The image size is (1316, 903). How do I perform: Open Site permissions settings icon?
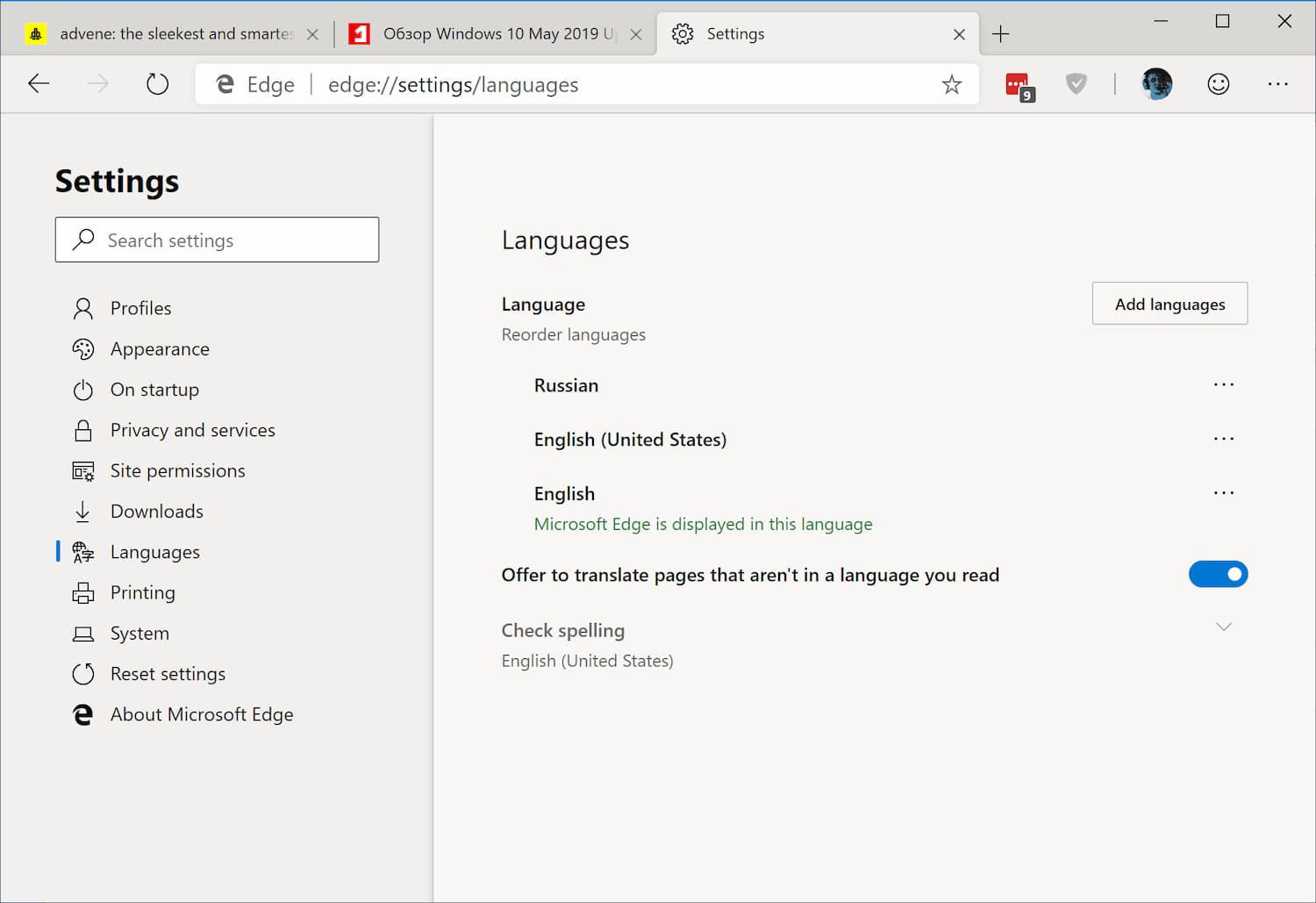click(x=83, y=470)
